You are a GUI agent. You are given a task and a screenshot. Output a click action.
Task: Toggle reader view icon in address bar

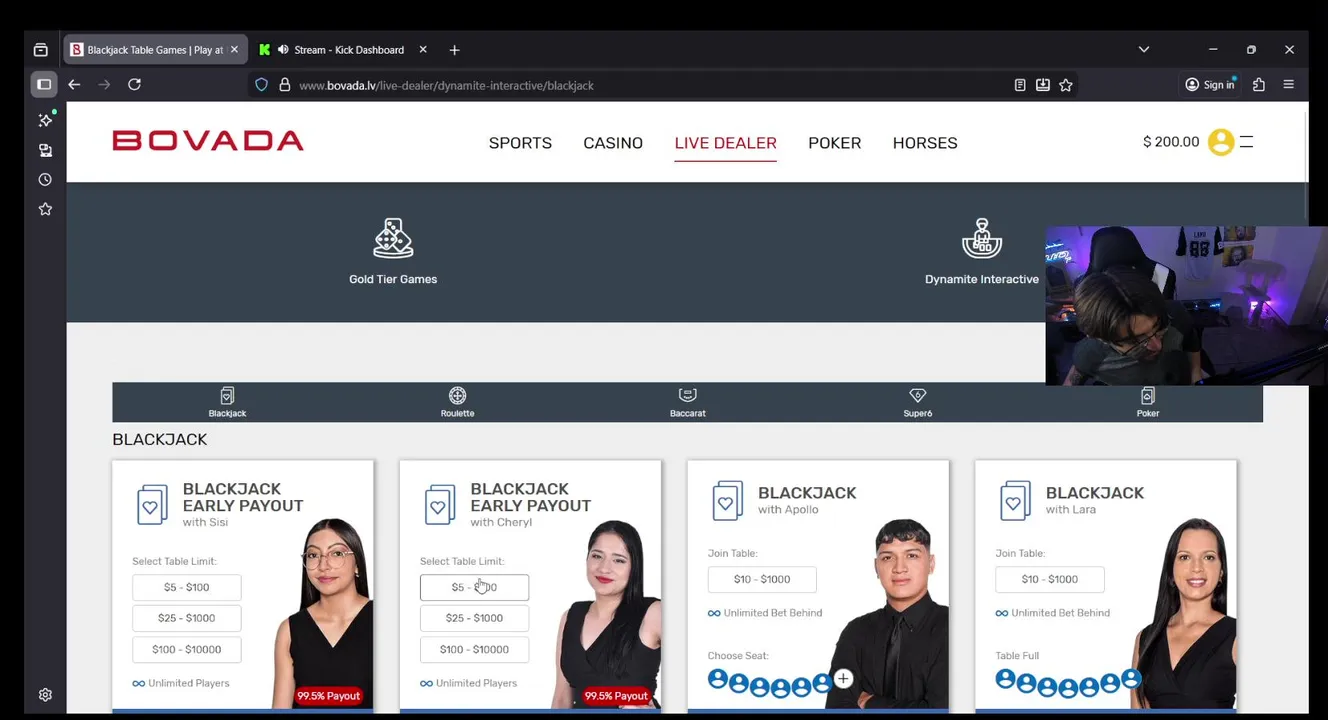tap(1020, 85)
